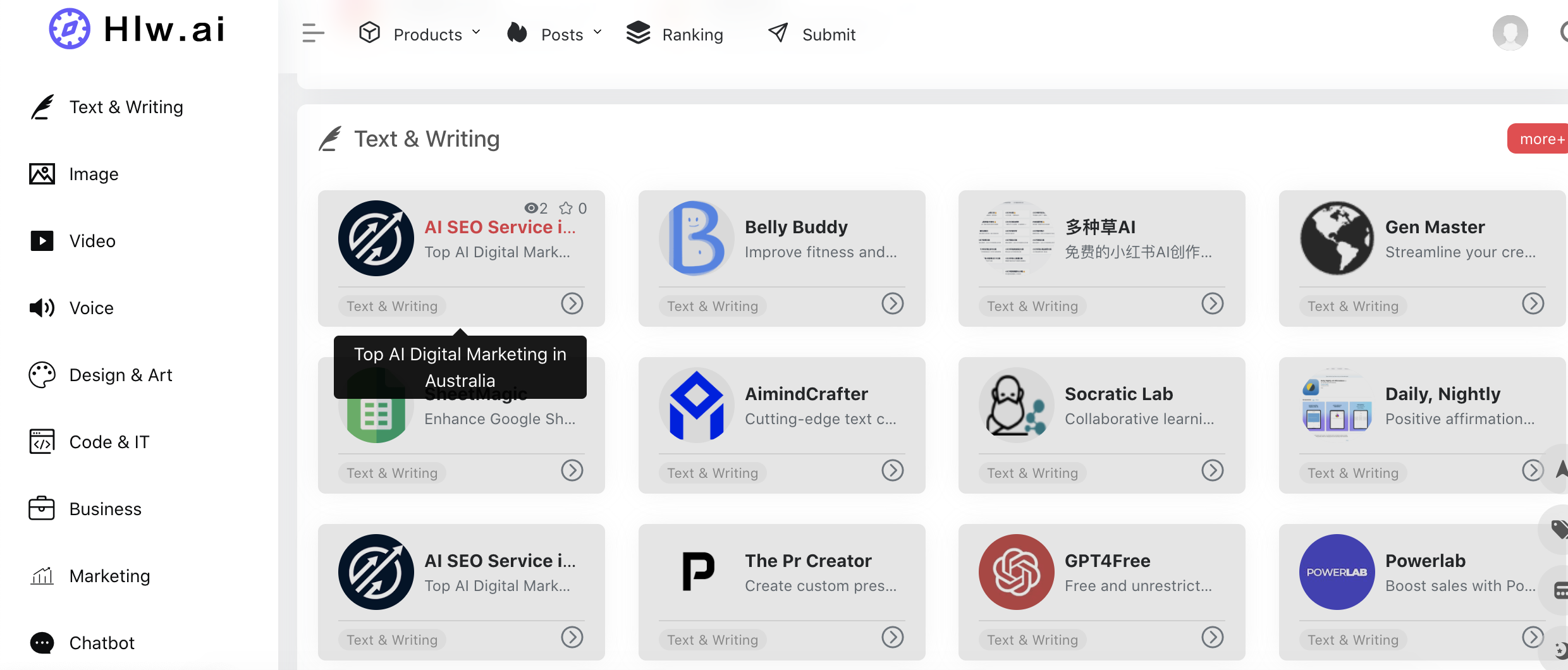Open Daily, Nightly card title
This screenshot has width=1568, height=670.
tap(1443, 394)
